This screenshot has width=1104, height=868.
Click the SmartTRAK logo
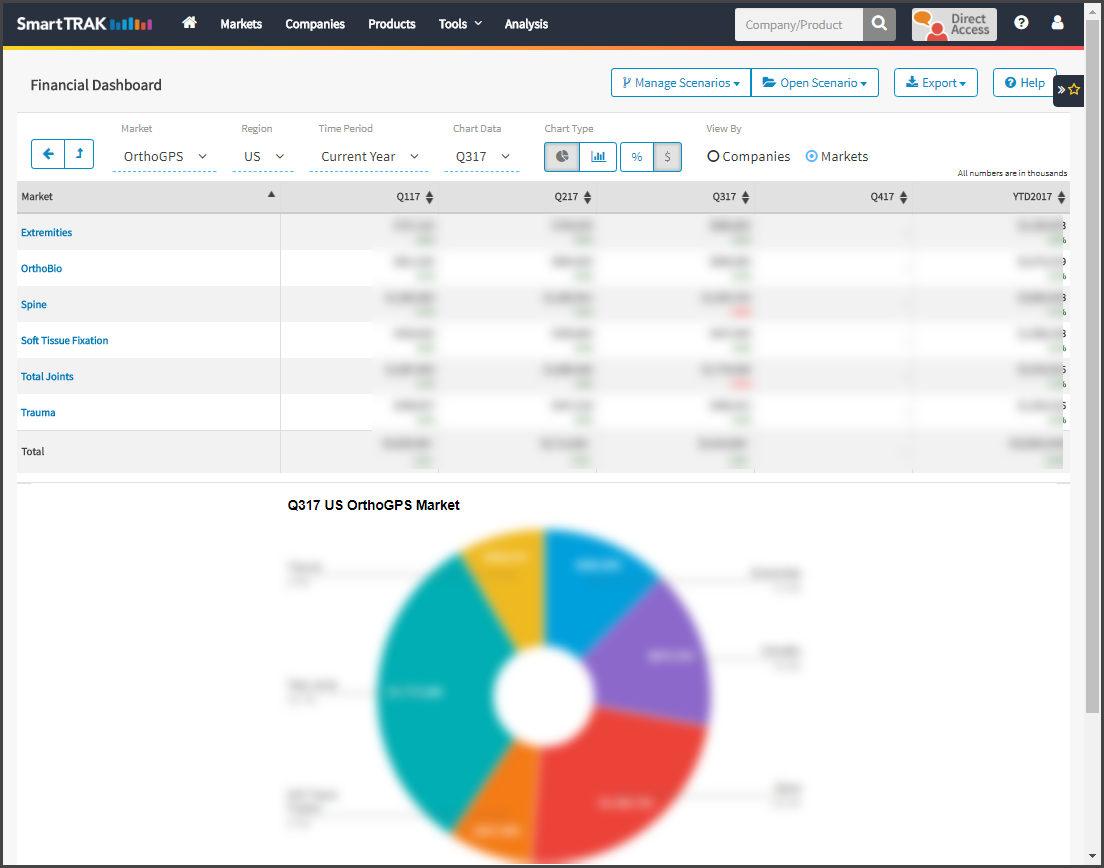pos(84,23)
